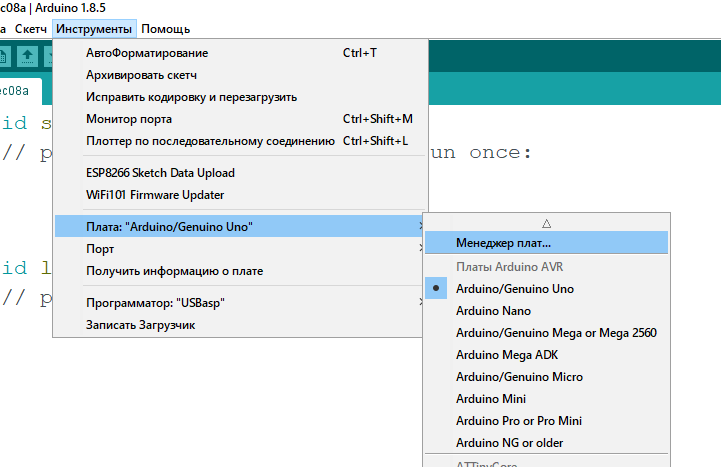Click Получить информацию о плате
721x467 pixels.
point(240,271)
